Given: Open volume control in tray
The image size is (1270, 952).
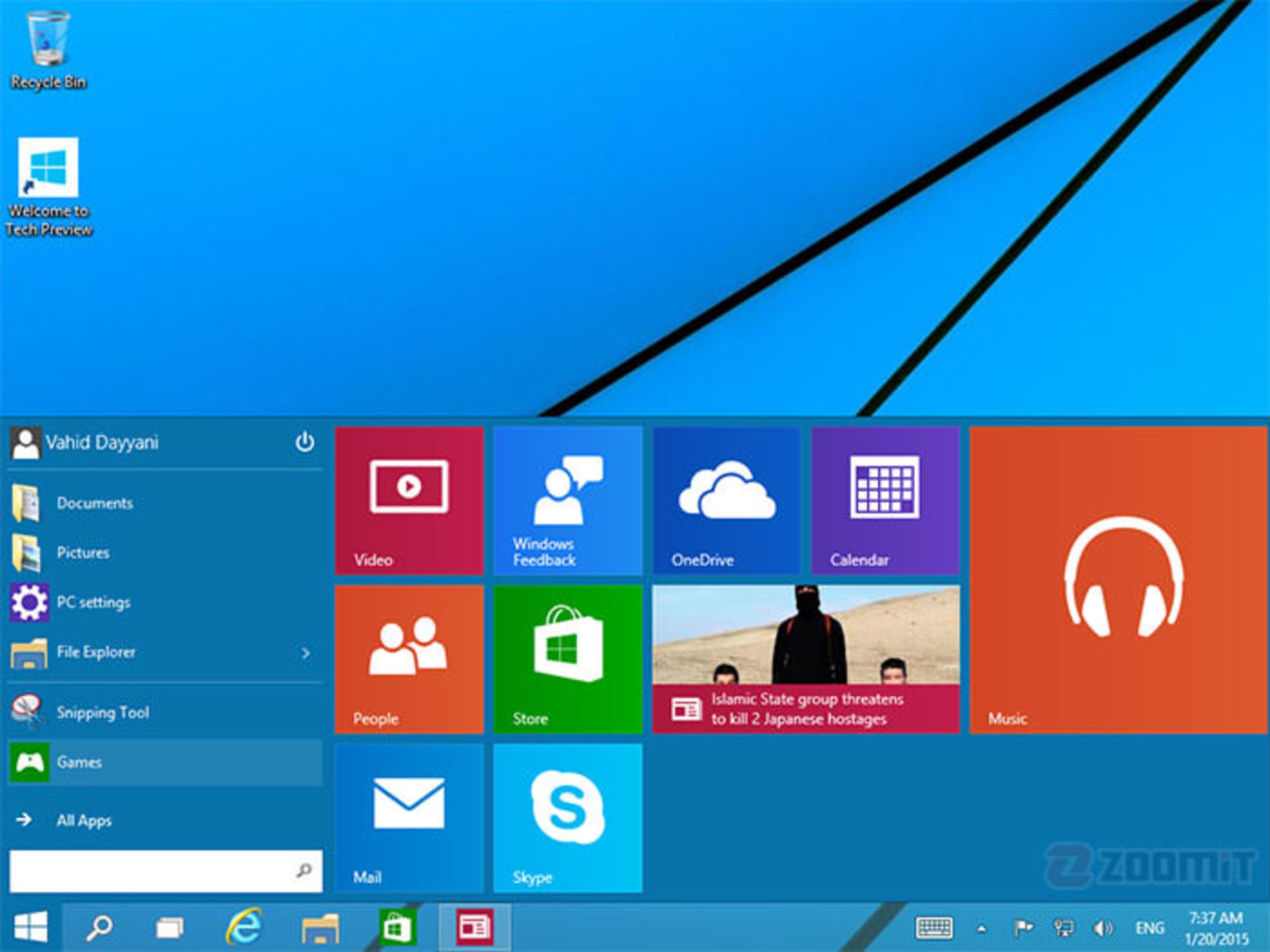Looking at the screenshot, I should [1103, 929].
